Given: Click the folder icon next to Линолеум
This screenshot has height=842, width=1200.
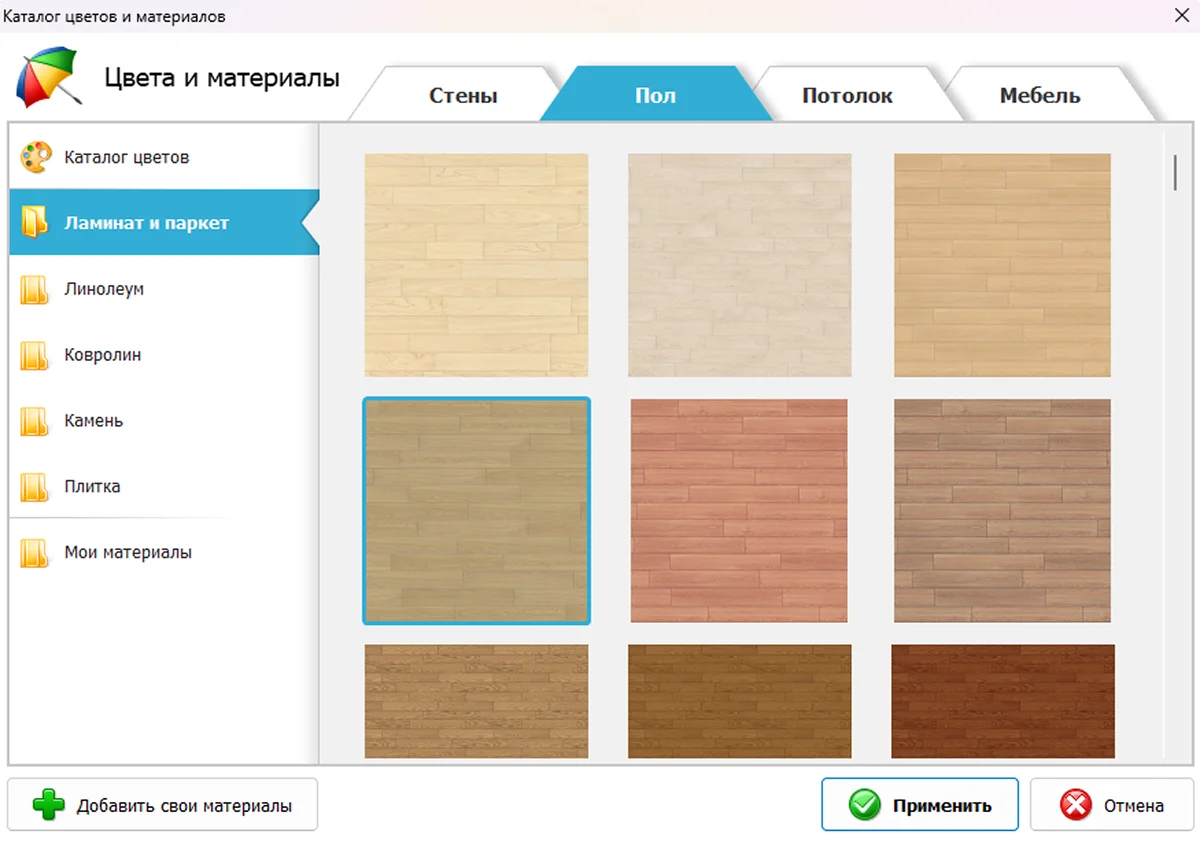Looking at the screenshot, I should (35, 289).
